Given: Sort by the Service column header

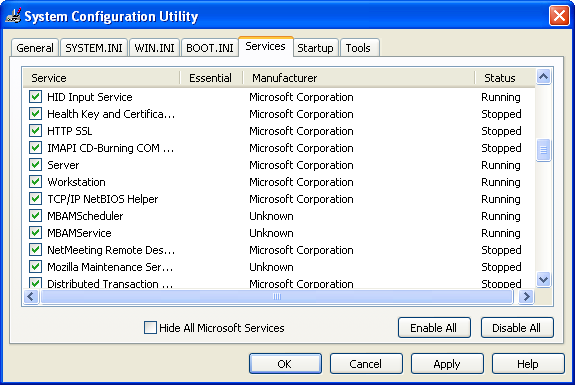Looking at the screenshot, I should coord(102,78).
